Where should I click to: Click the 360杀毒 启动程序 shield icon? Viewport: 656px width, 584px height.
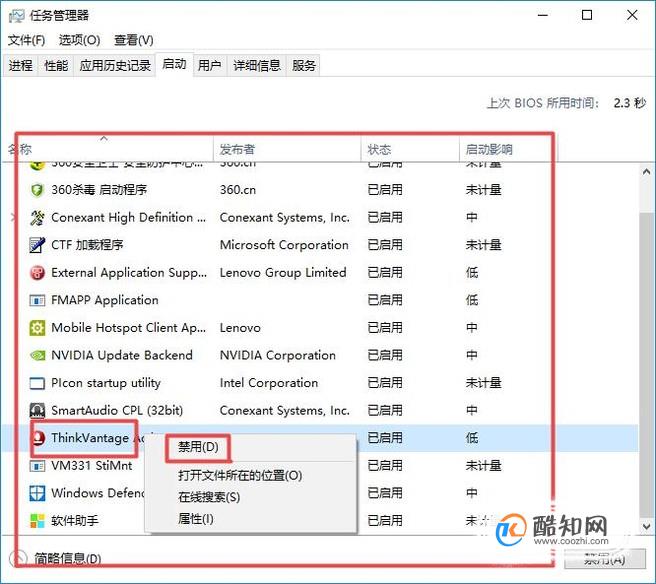click(37, 190)
